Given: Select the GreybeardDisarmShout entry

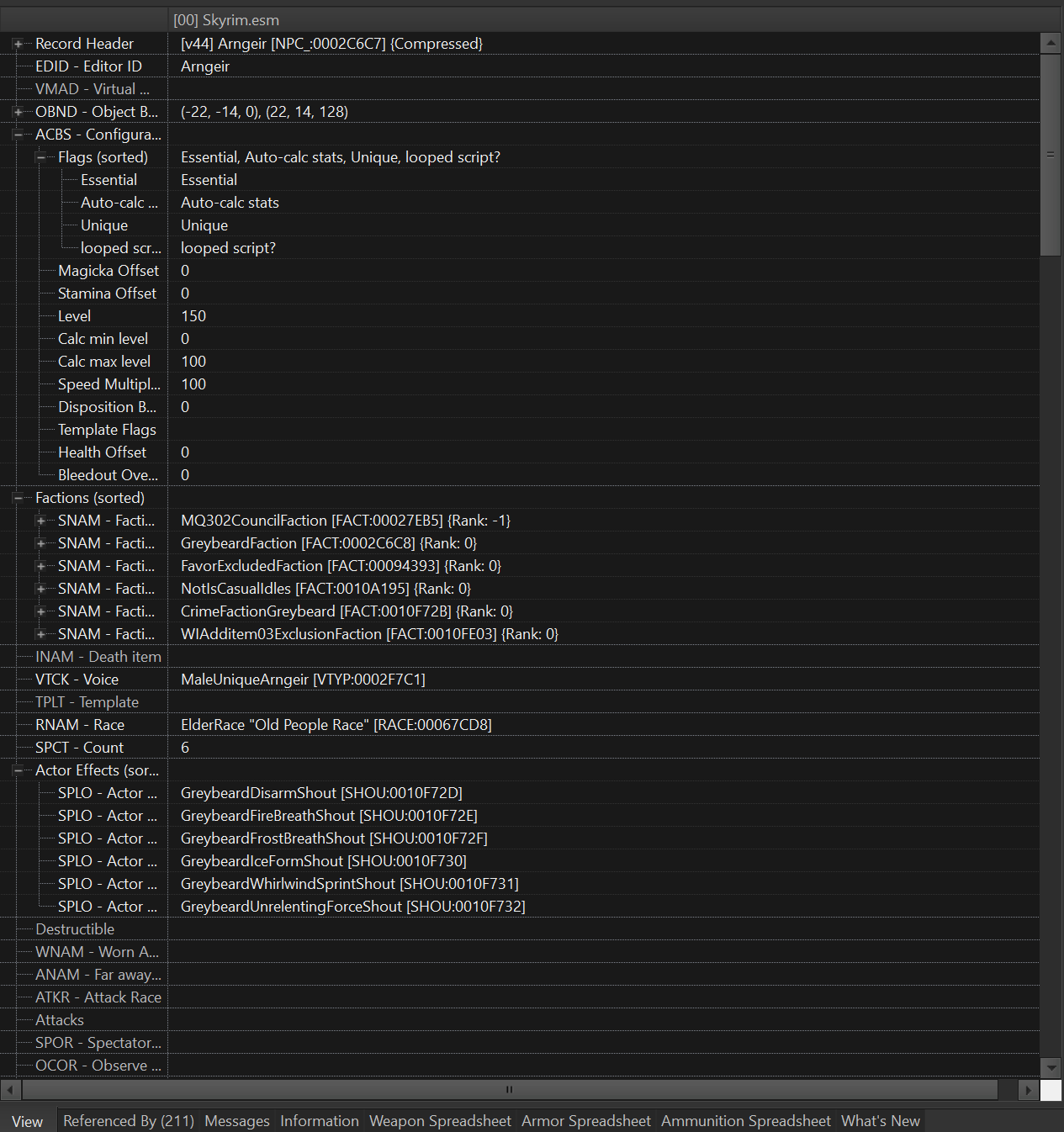Looking at the screenshot, I should pyautogui.click(x=321, y=793).
